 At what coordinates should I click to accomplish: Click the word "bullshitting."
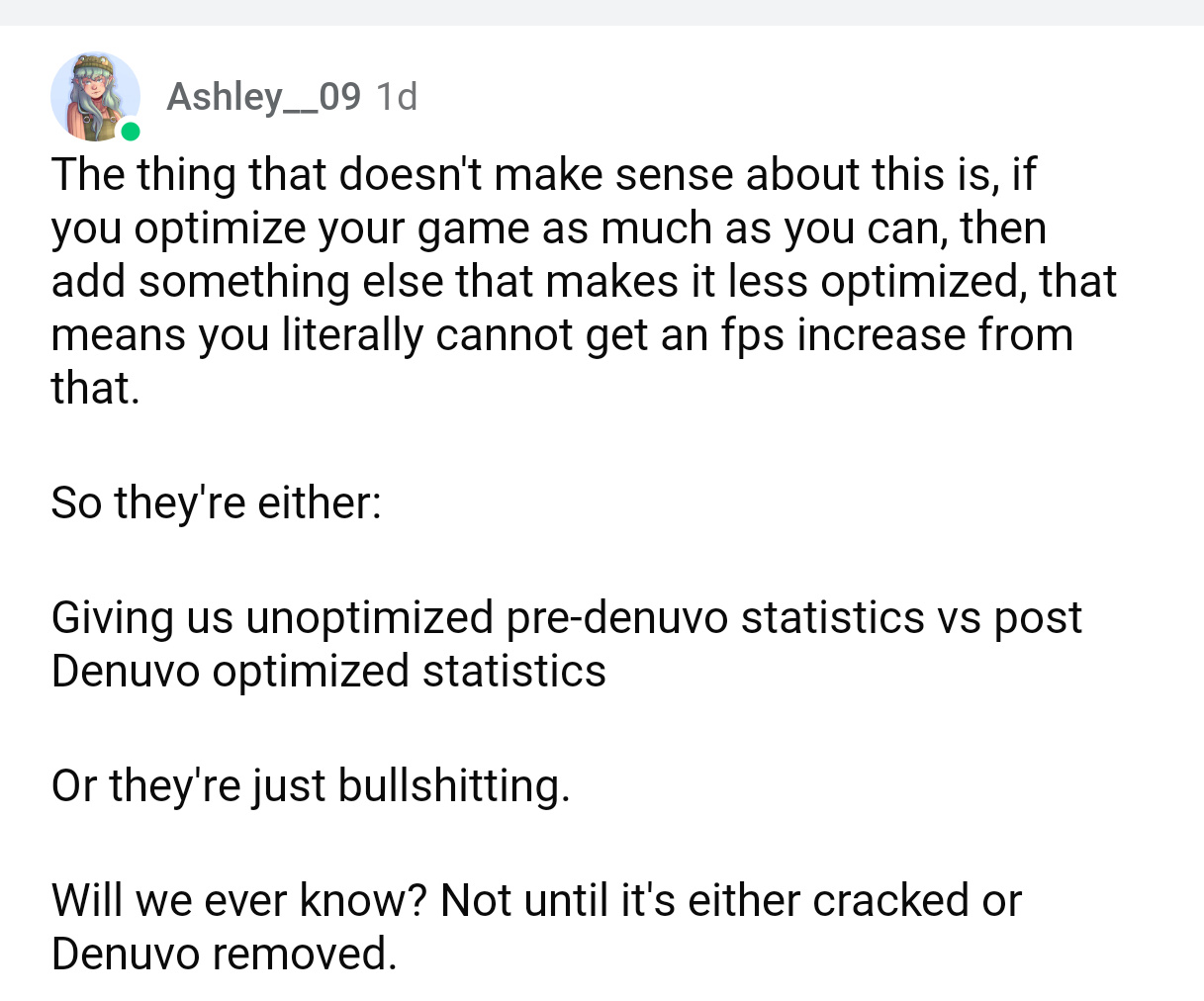point(454,785)
